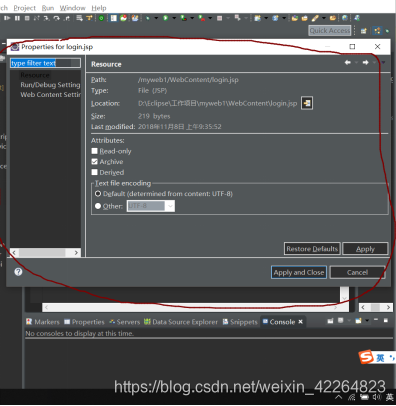Open the Open Console dropdown arrow
Image resolution: width=396 pixels, height=406 pixels.
[367, 321]
